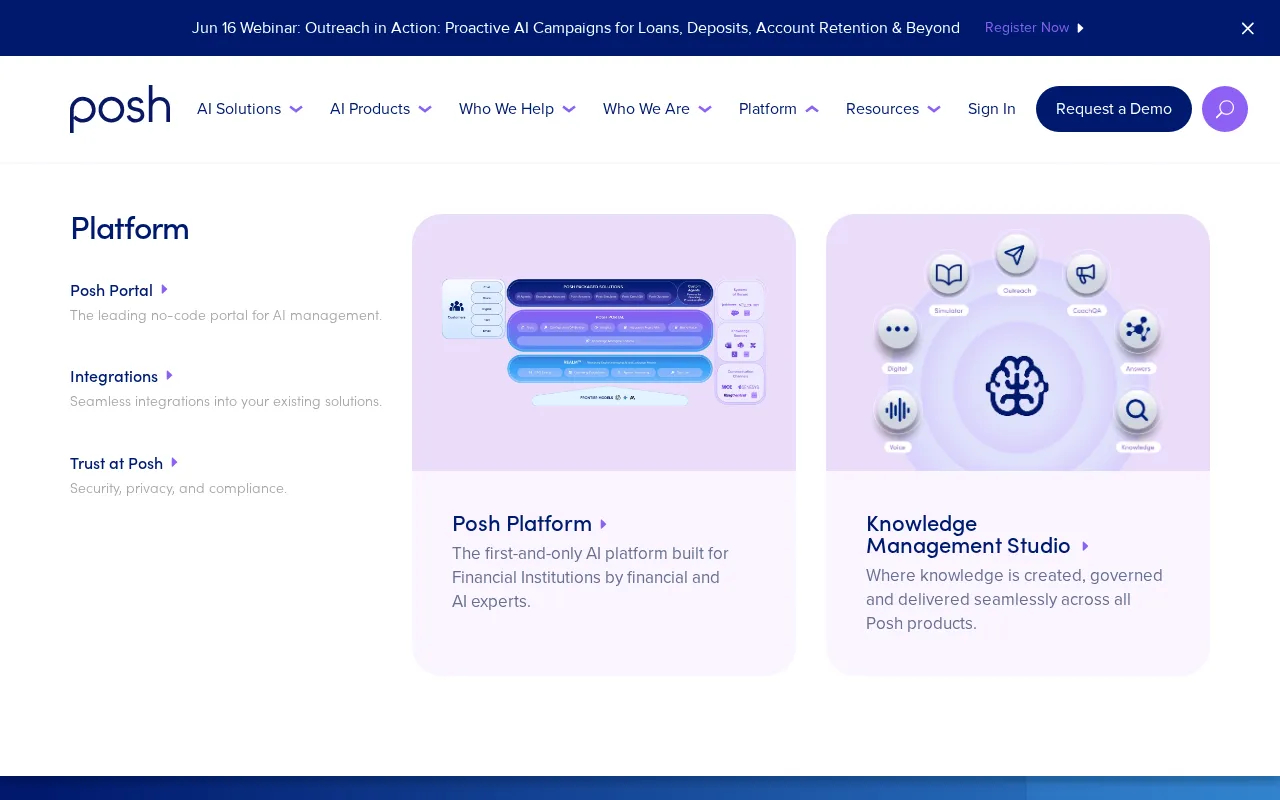
Task: Open the Trust at Posh link
Action: coord(116,463)
